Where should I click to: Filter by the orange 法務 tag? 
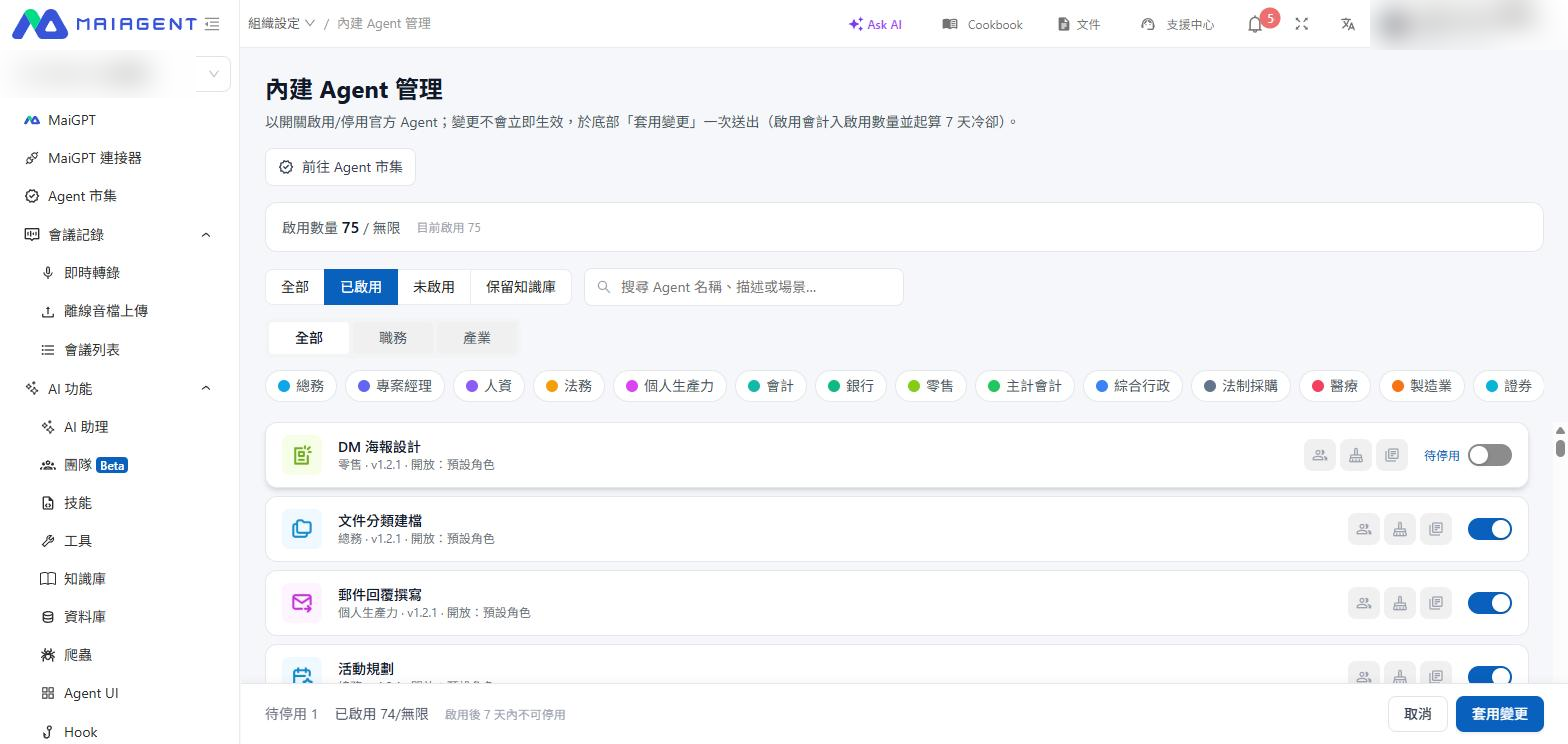tap(569, 386)
